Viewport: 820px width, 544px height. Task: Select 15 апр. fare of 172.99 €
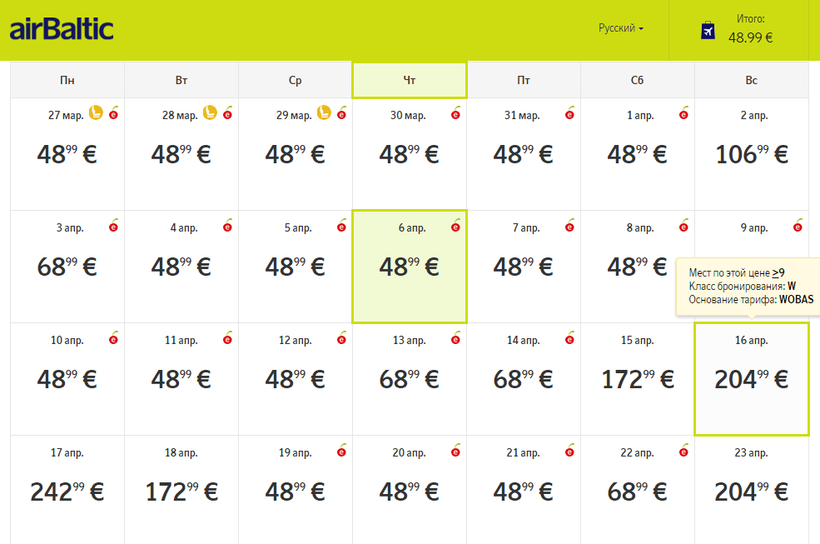coord(637,380)
